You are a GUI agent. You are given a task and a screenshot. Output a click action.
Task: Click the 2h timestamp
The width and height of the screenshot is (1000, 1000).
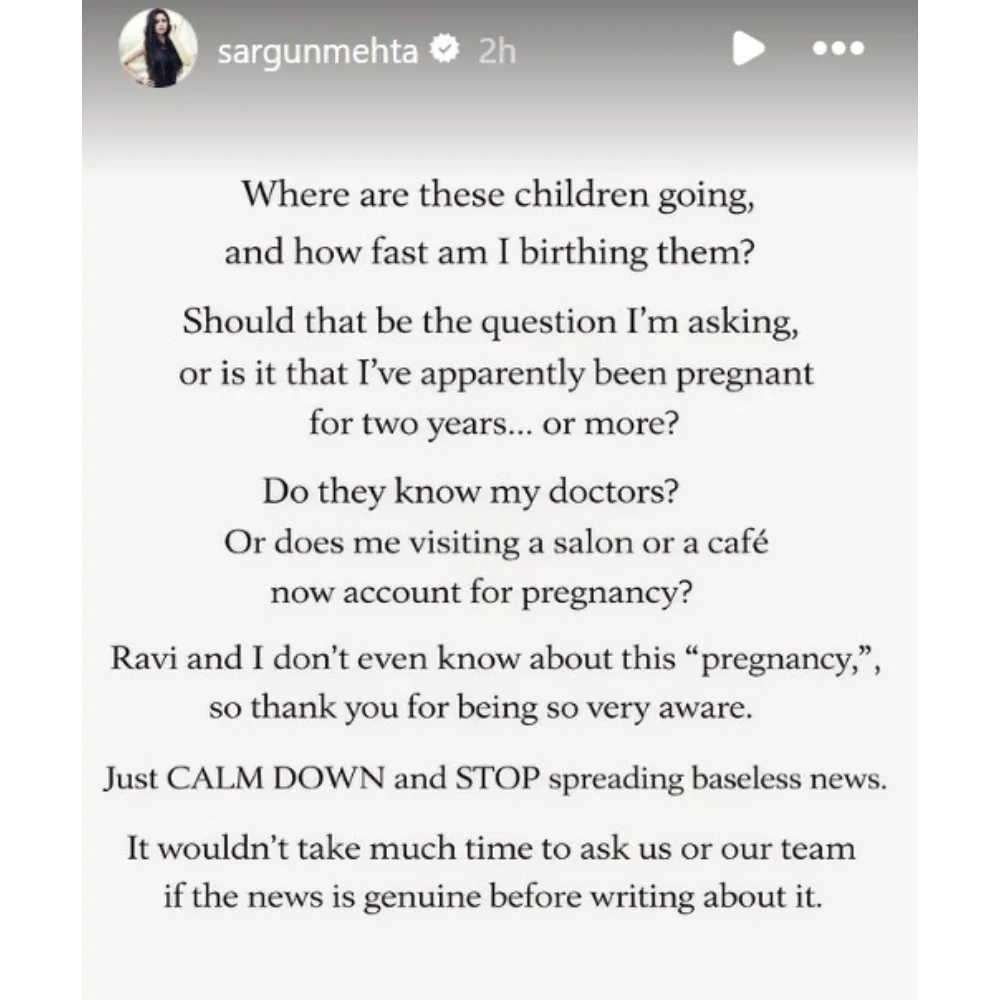[496, 51]
